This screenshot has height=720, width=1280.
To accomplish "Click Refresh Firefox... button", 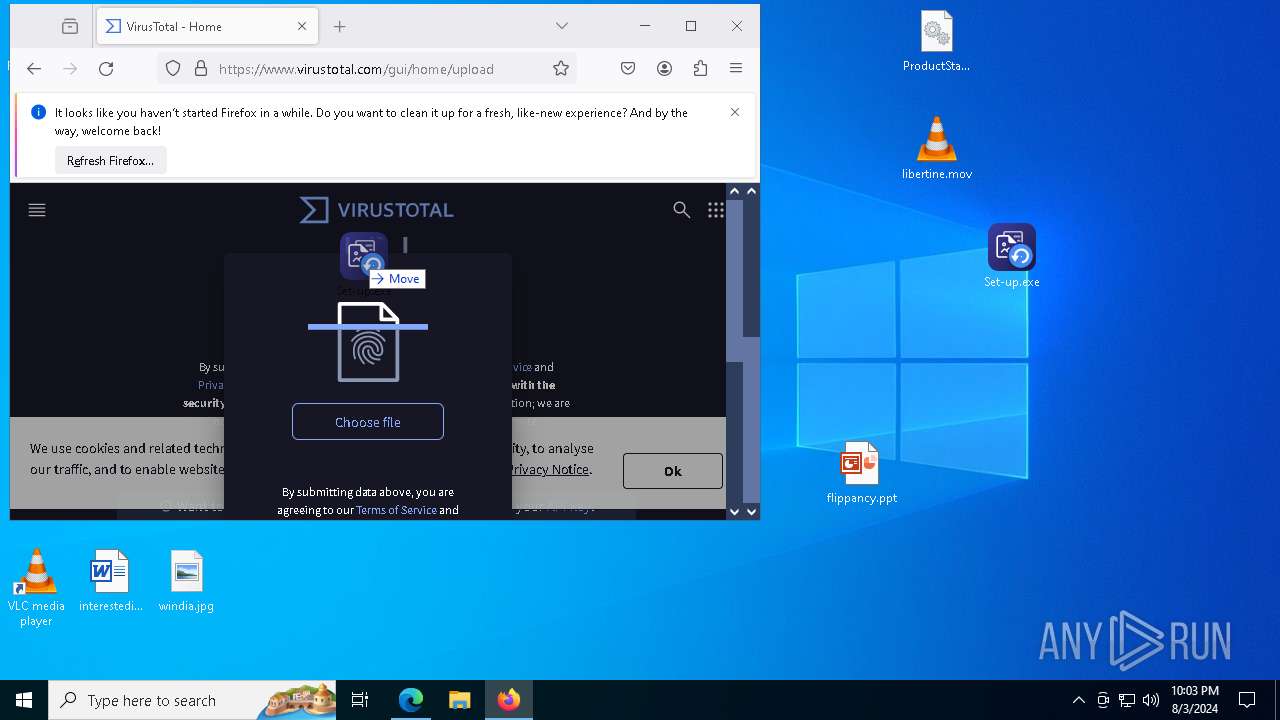I will coord(110,160).
